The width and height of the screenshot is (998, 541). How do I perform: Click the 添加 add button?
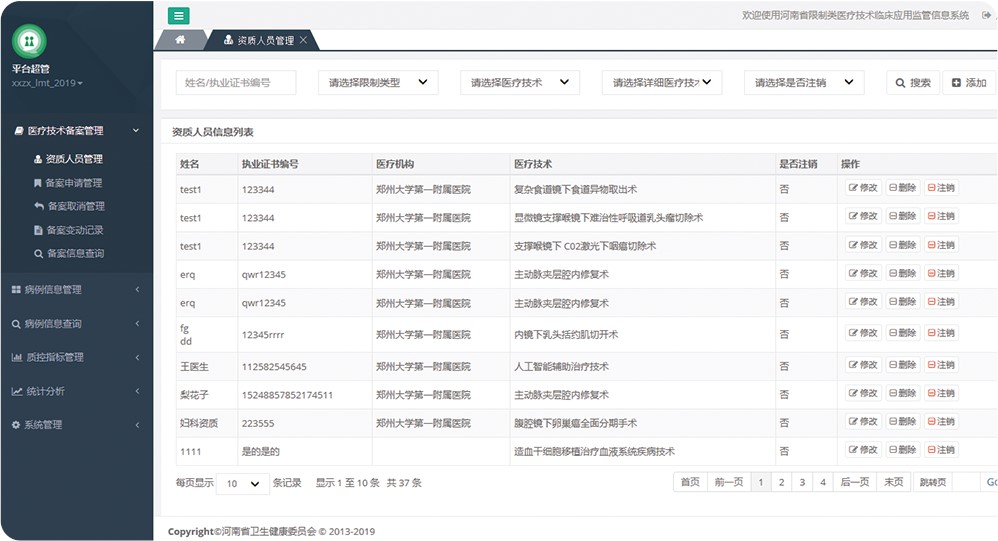pyautogui.click(x=969, y=83)
